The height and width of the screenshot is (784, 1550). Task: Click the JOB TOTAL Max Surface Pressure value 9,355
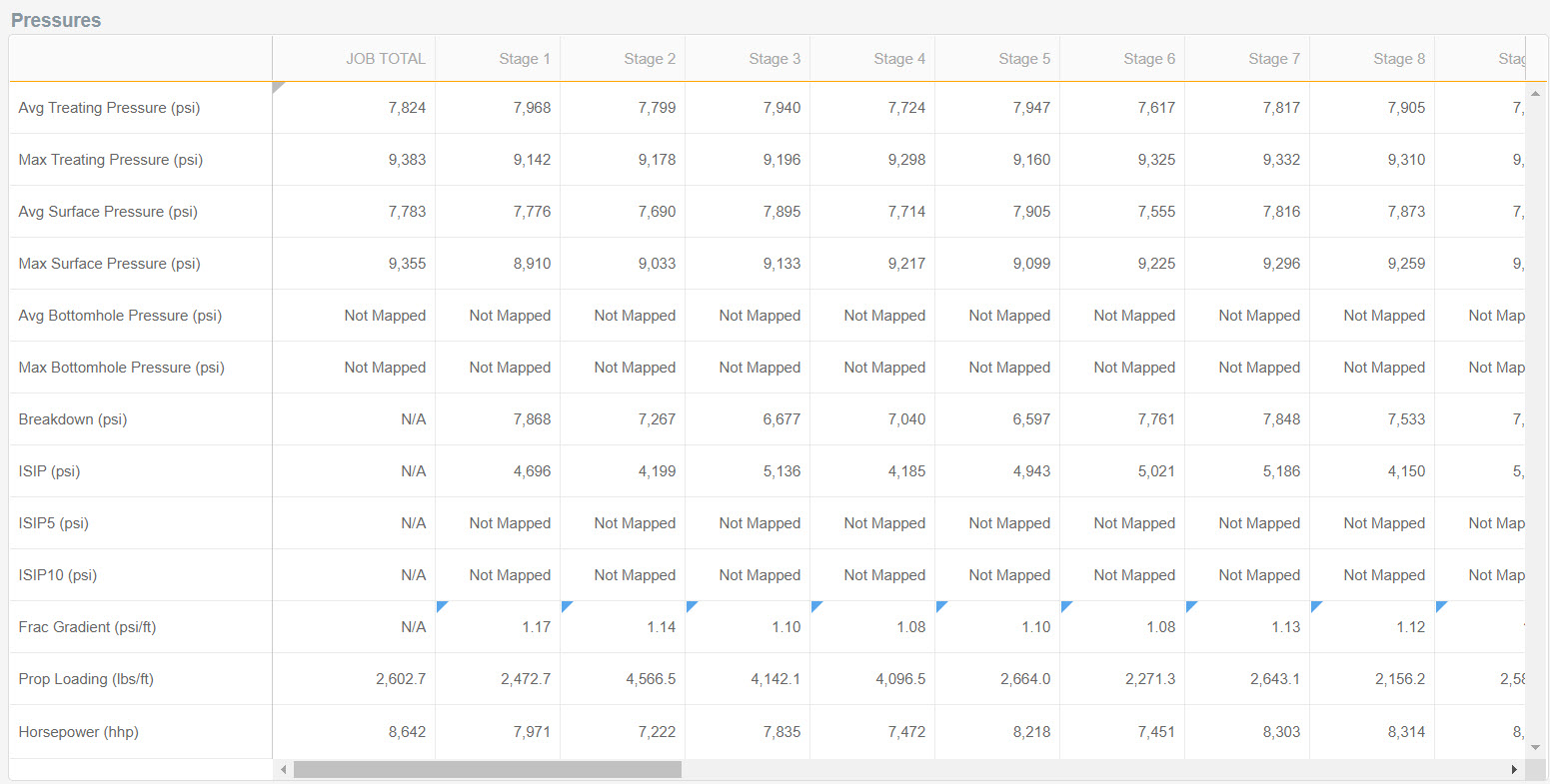click(x=407, y=264)
